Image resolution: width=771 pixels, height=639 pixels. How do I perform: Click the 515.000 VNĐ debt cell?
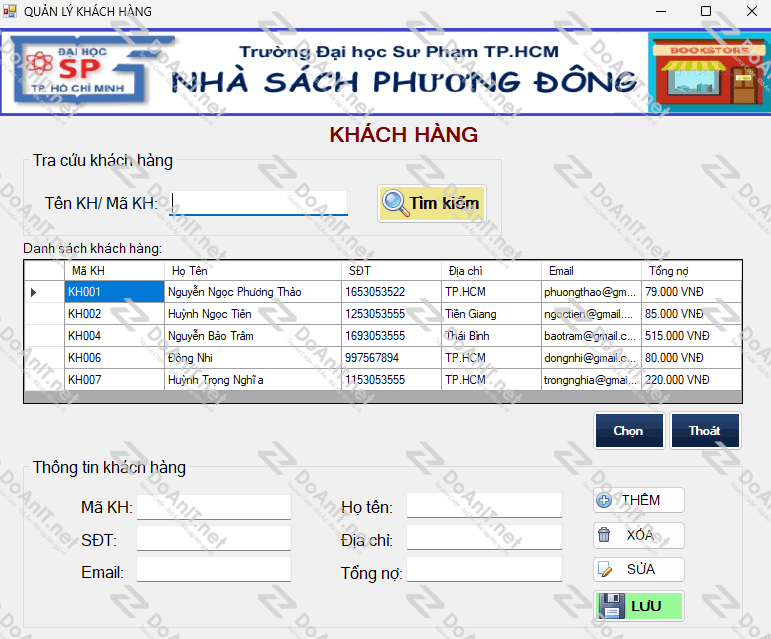[692, 336]
